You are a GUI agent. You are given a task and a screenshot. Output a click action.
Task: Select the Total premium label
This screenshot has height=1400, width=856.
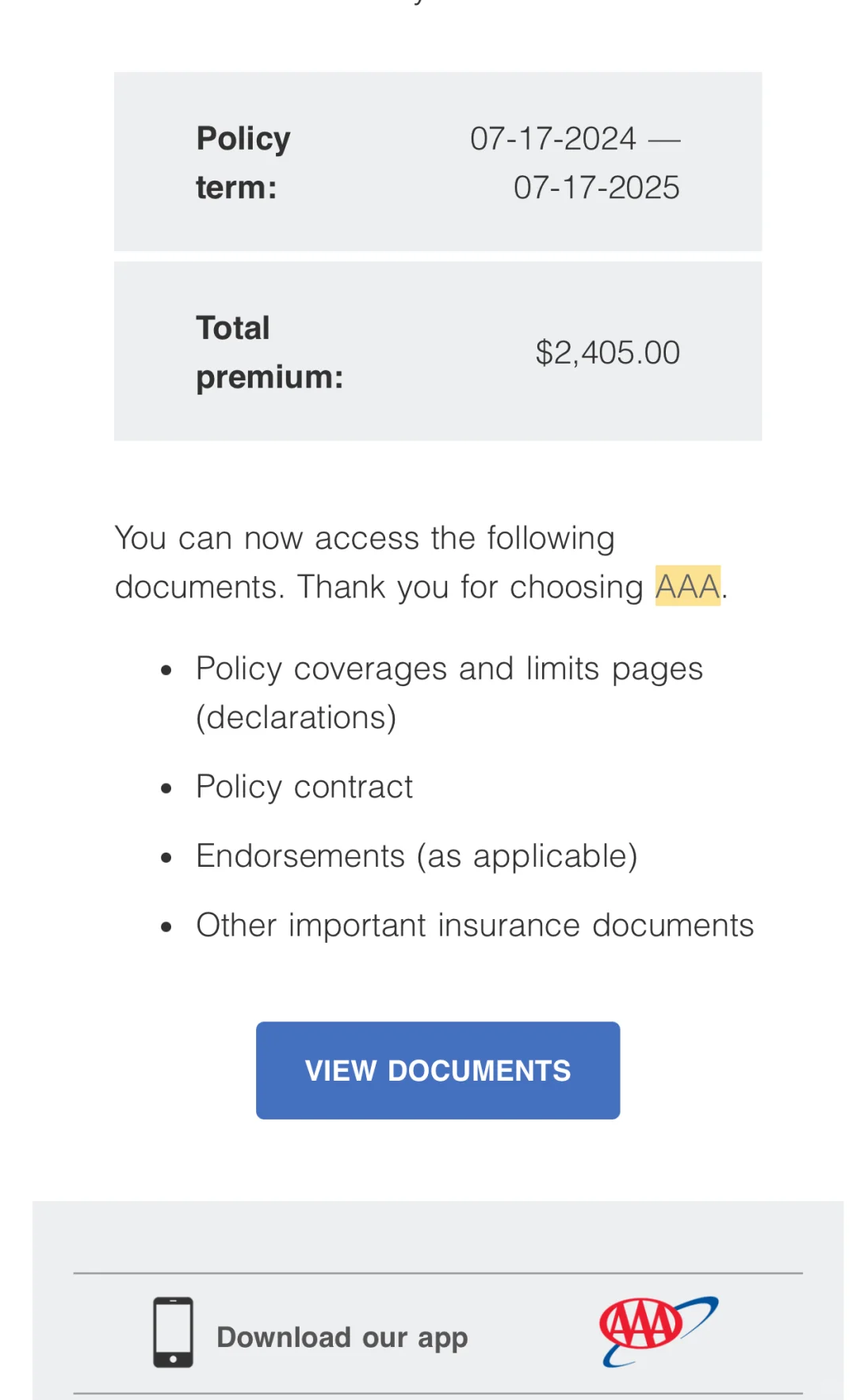(269, 352)
